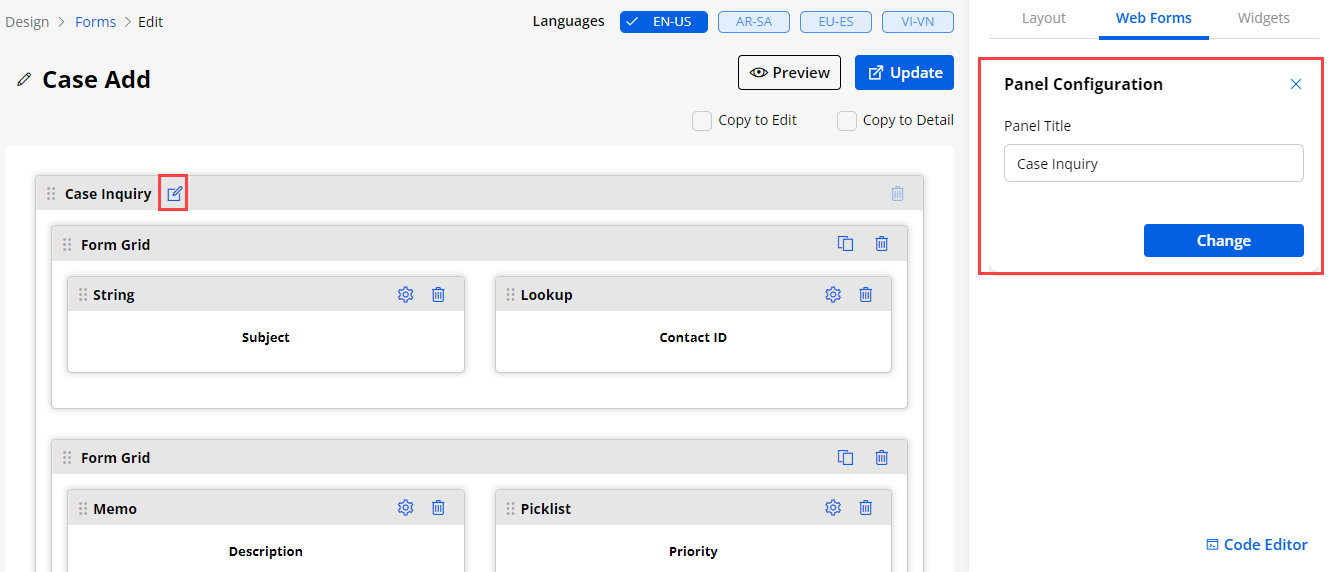
Task: Delete the Case Inquiry panel
Action: (897, 194)
